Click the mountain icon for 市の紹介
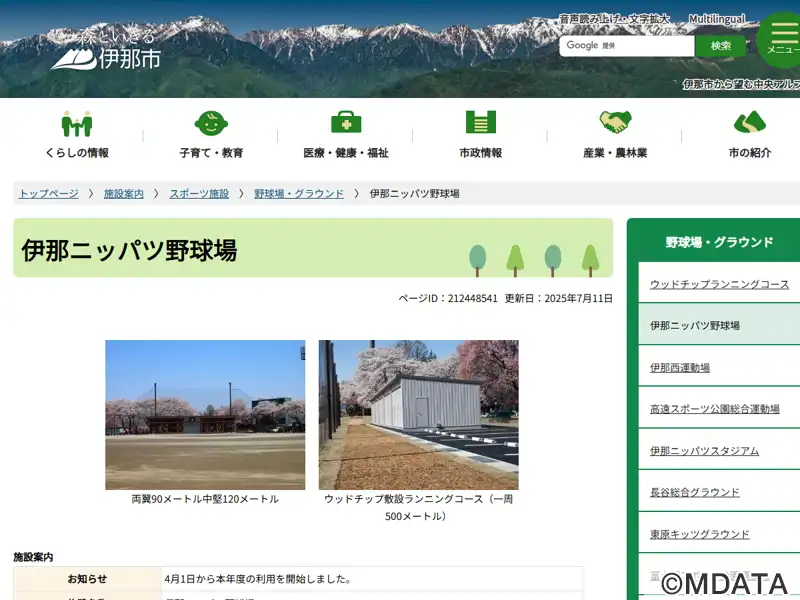 (749, 122)
